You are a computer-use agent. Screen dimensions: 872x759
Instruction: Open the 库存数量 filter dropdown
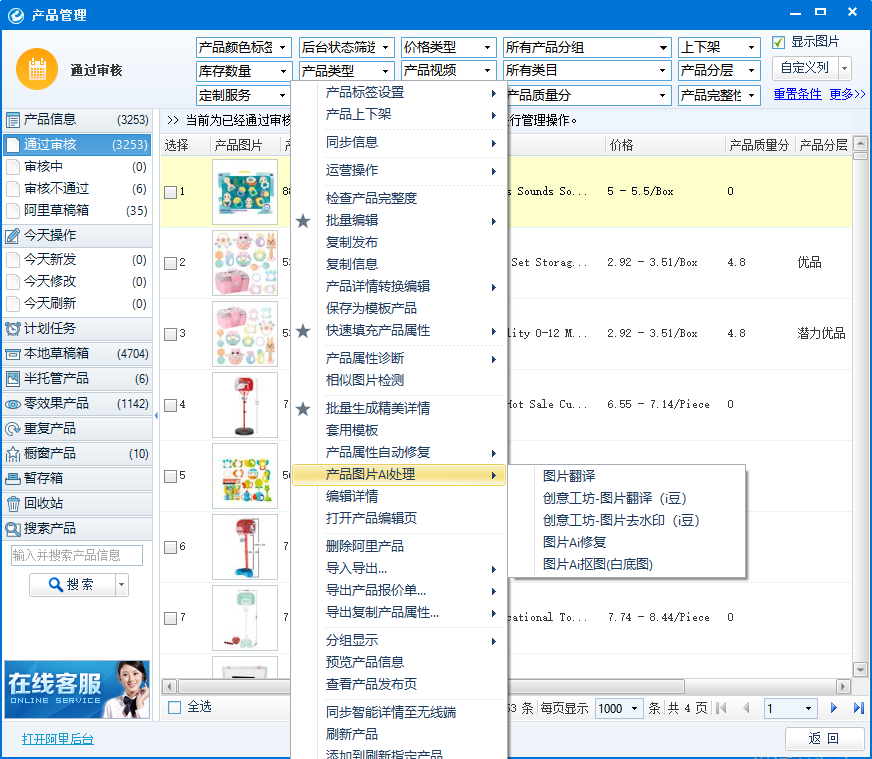(x=243, y=71)
